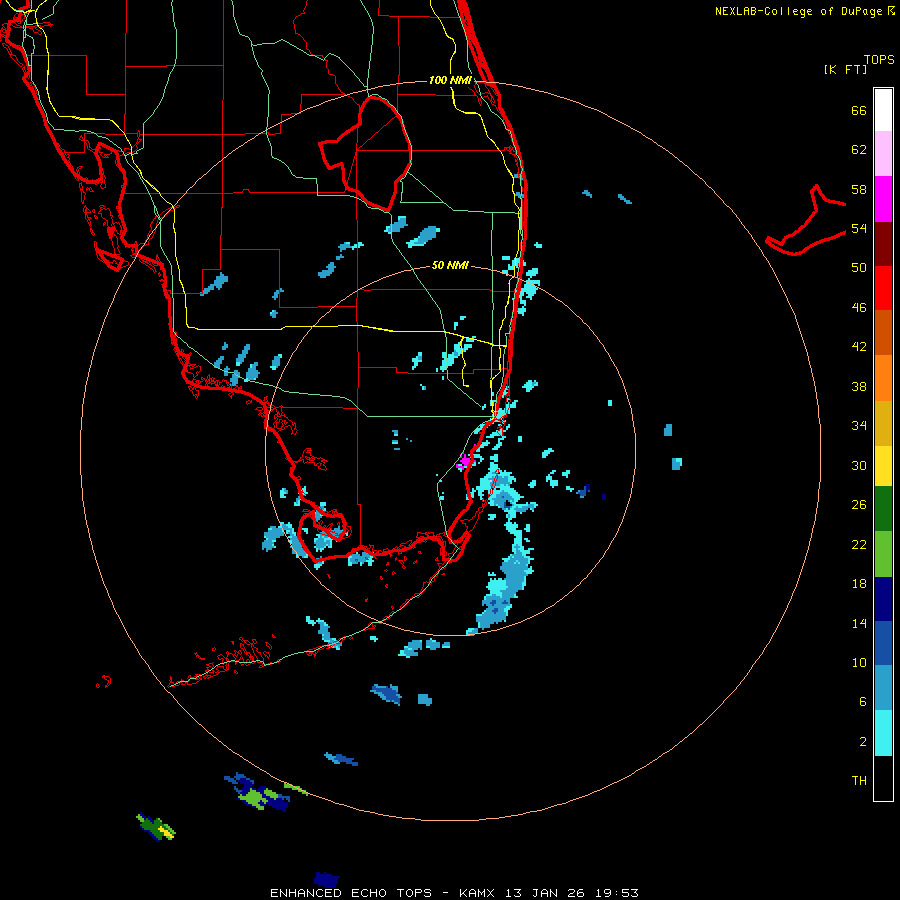Viewport: 900px width, 900px height.
Task: Click the white 66 kft legend swatch
Action: pyautogui.click(x=883, y=110)
